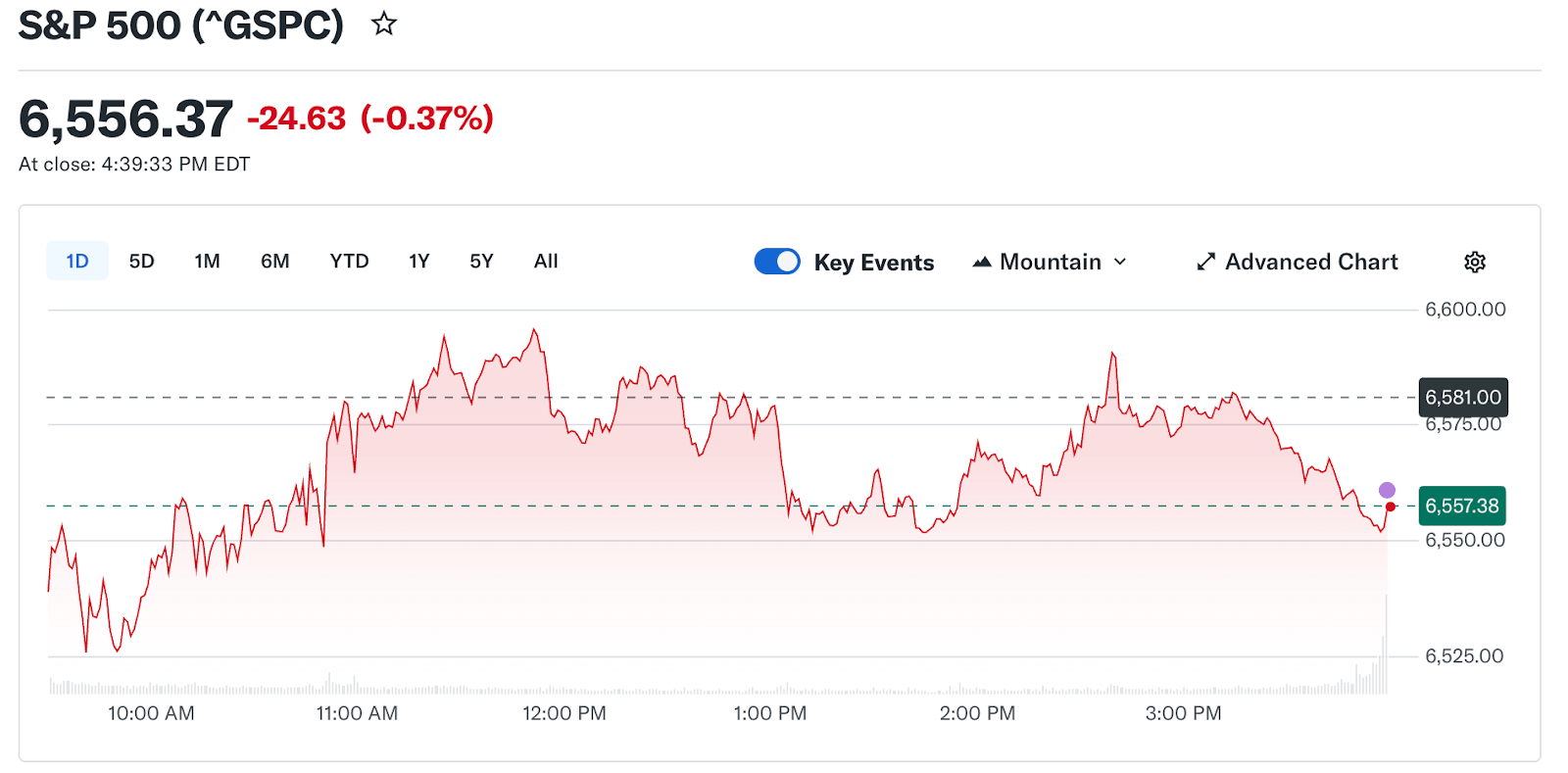
Task: Show All-time chart range
Action: [546, 262]
